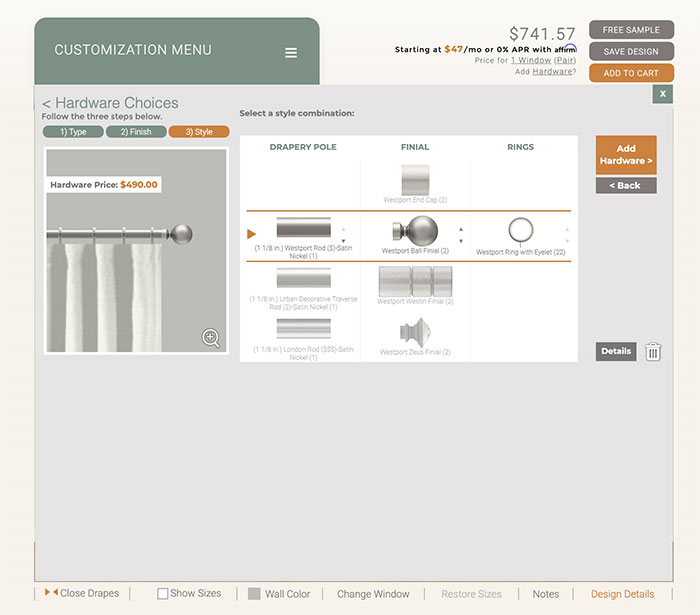Close the Hardware Choices panel with X
This screenshot has width=700, height=615.
pyautogui.click(x=661, y=94)
